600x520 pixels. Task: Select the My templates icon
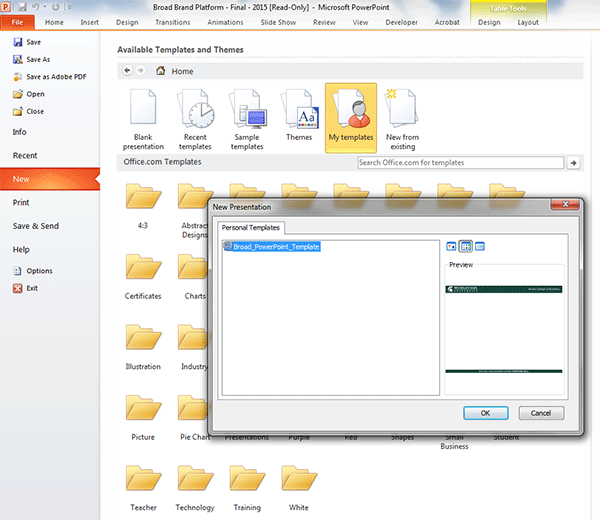[x=351, y=118]
